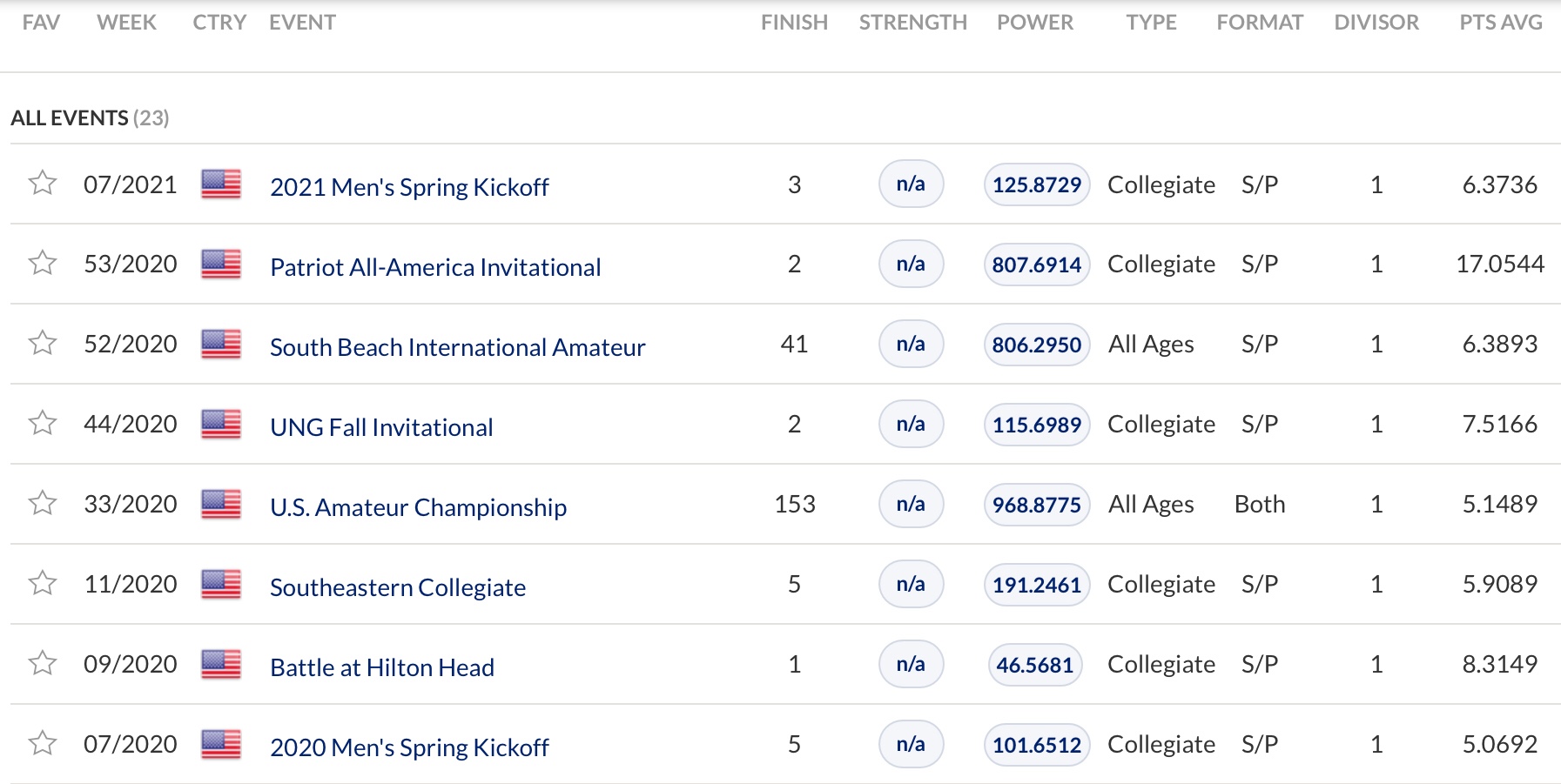The image size is (1561, 784).
Task: Toggle favorite star for Patriot All-America Invitational
Action: [43, 264]
